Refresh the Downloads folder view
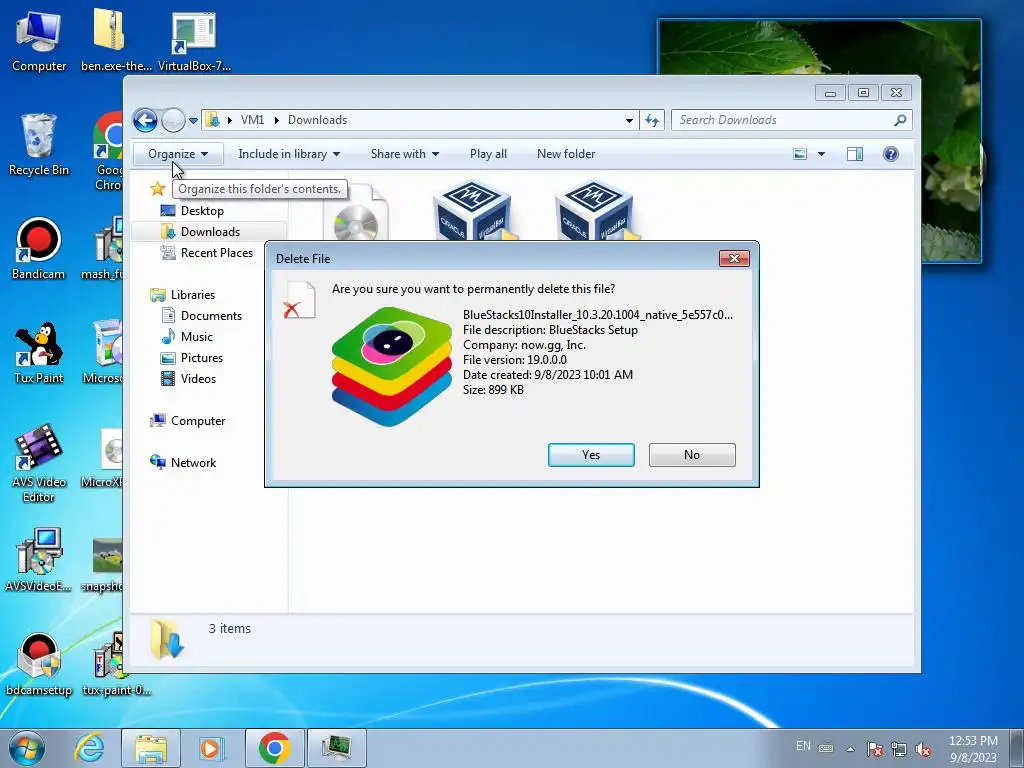1024x768 pixels. pyautogui.click(x=652, y=120)
